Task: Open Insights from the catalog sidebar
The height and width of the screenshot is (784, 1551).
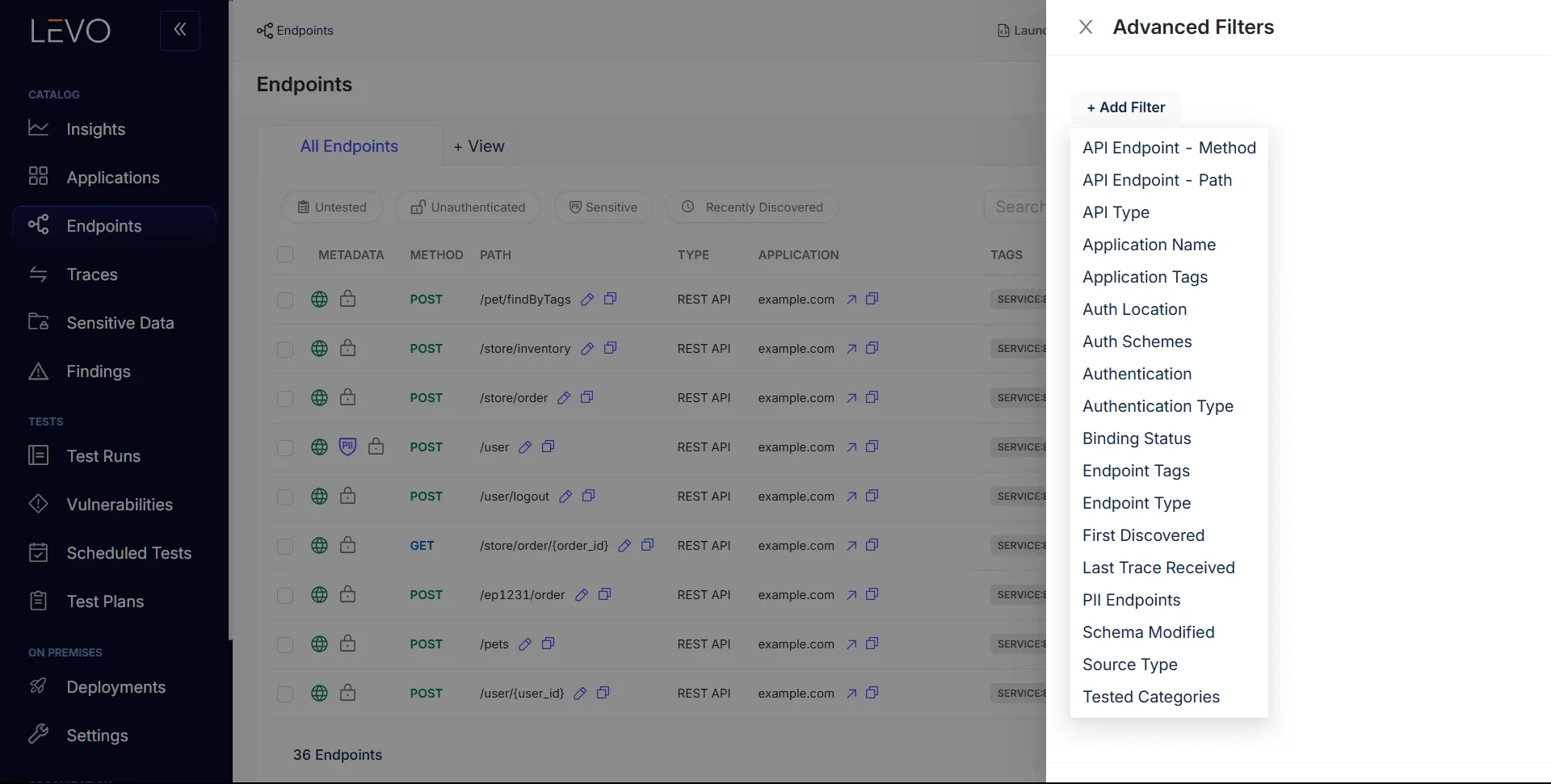Action: pyautogui.click(x=95, y=128)
